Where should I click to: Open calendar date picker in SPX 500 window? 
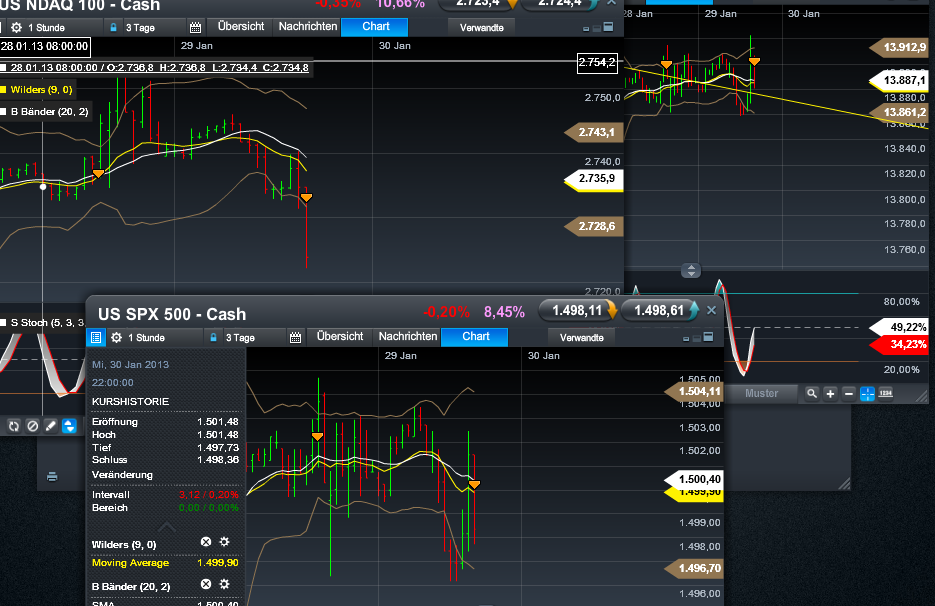295,338
